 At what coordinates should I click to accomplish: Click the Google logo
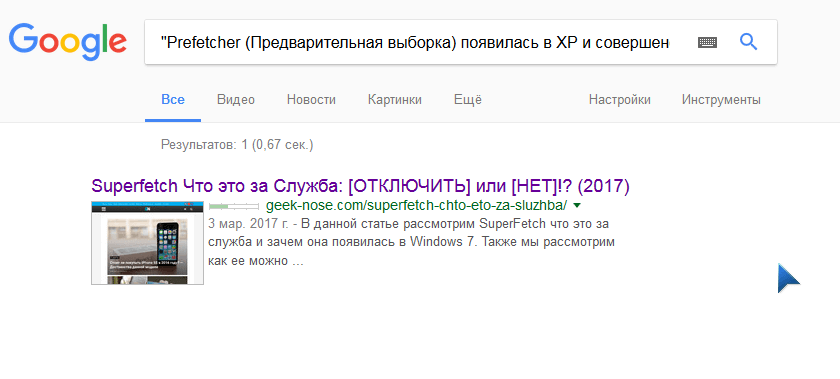[68, 42]
